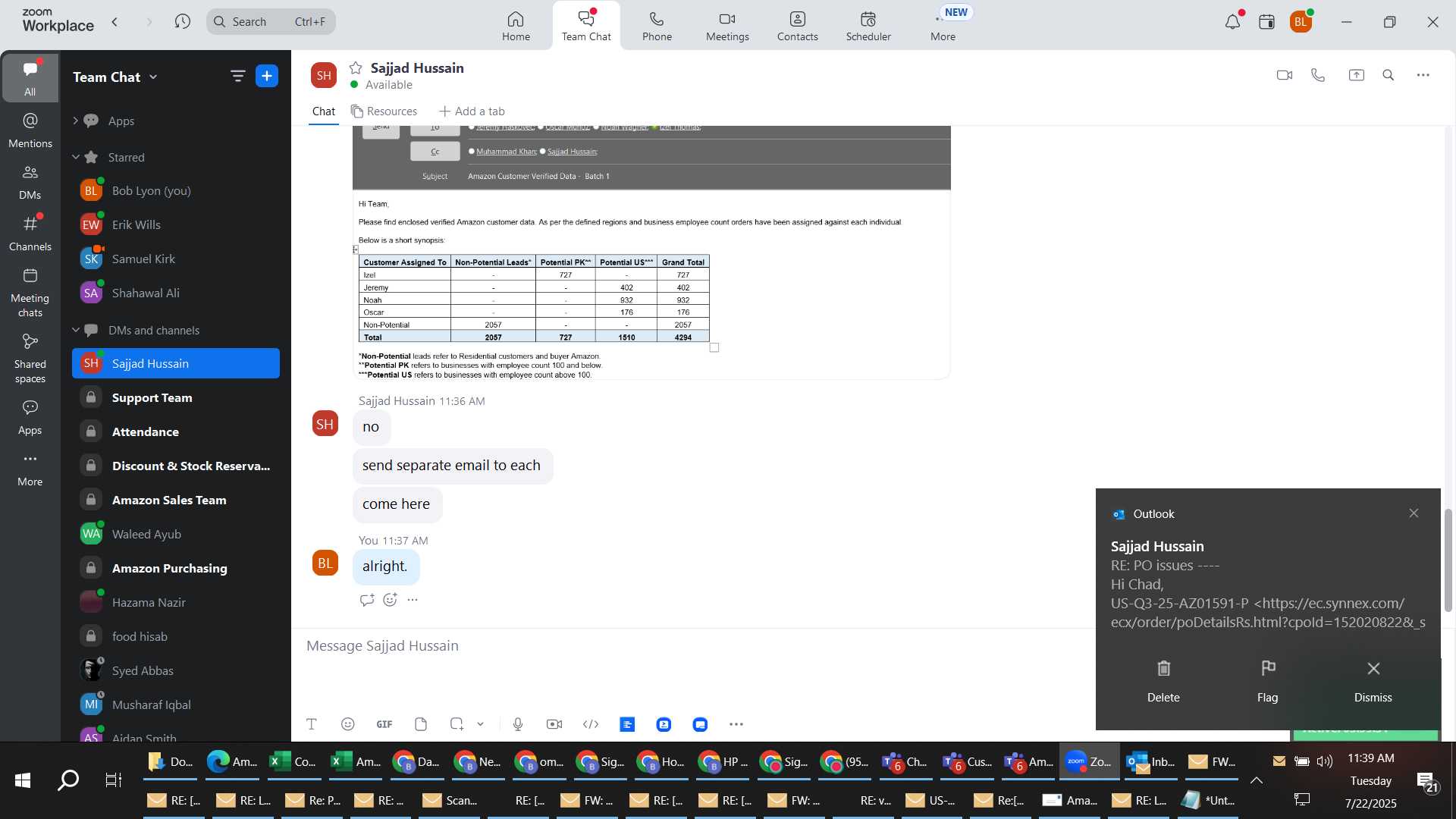Switch to the Contacts tab
Screen dimensions: 1456x819
pos(797,26)
